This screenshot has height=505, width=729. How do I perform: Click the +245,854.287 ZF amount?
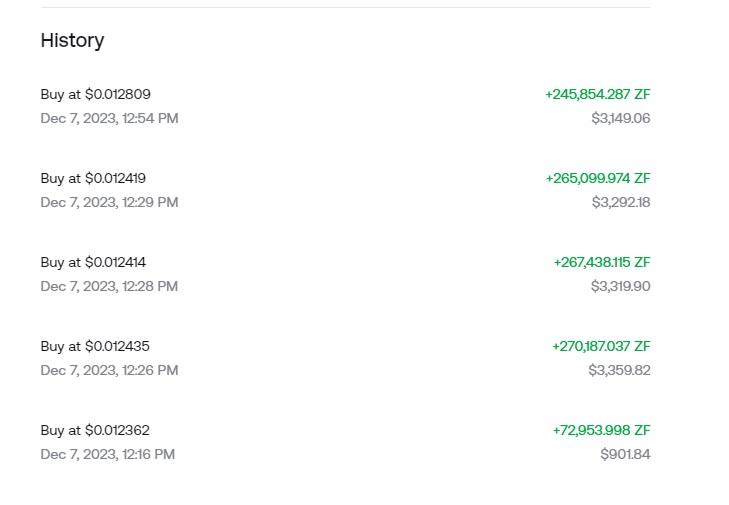pyautogui.click(x=597, y=94)
